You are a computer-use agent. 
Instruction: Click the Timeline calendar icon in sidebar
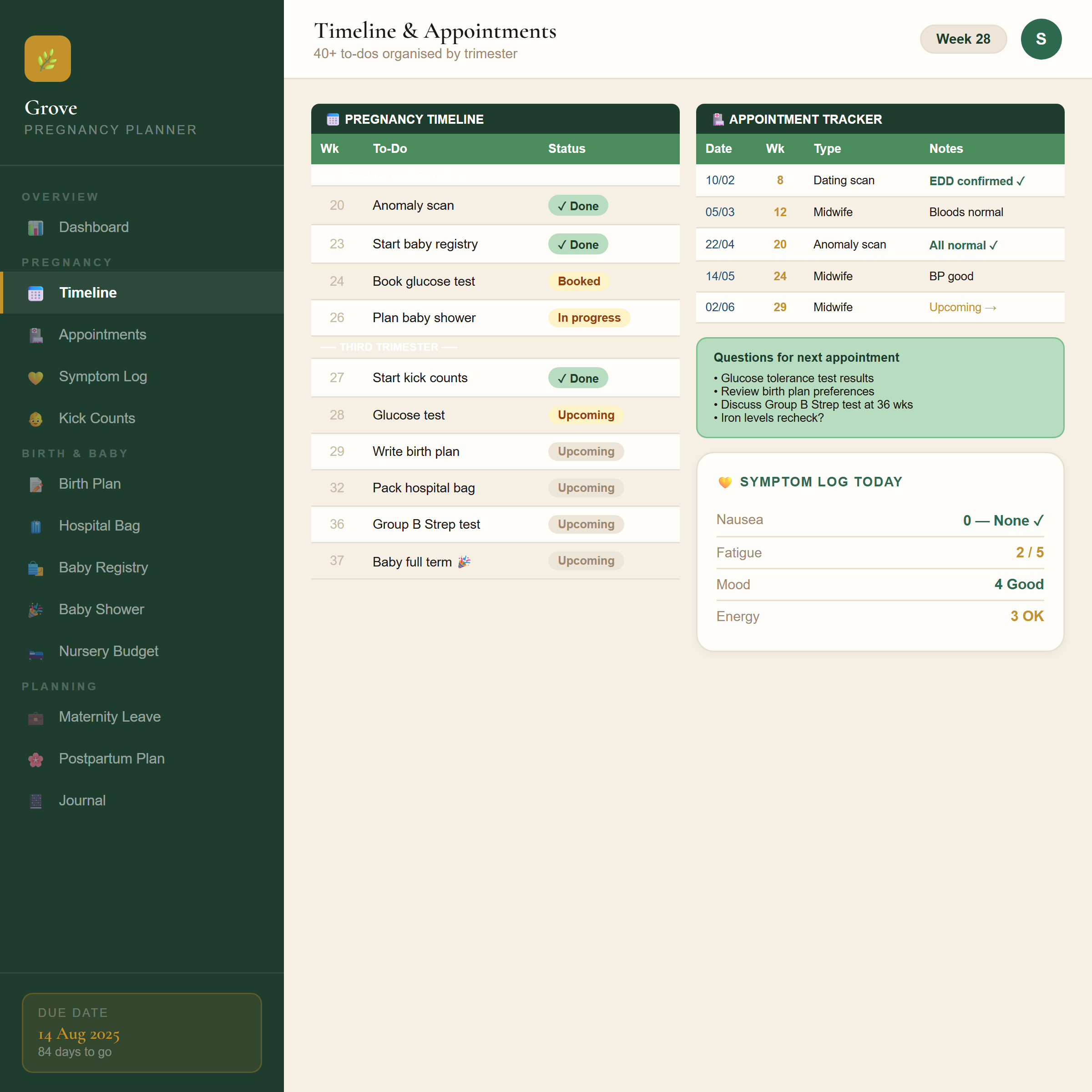35,293
